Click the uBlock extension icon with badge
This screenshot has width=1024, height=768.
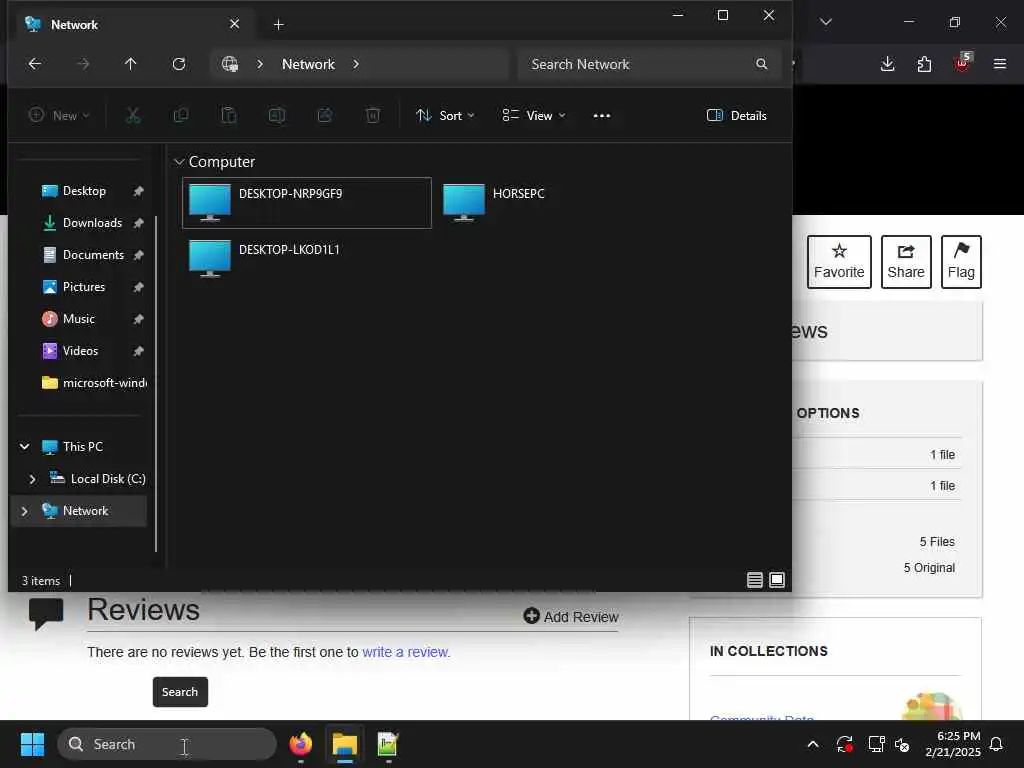[x=963, y=63]
